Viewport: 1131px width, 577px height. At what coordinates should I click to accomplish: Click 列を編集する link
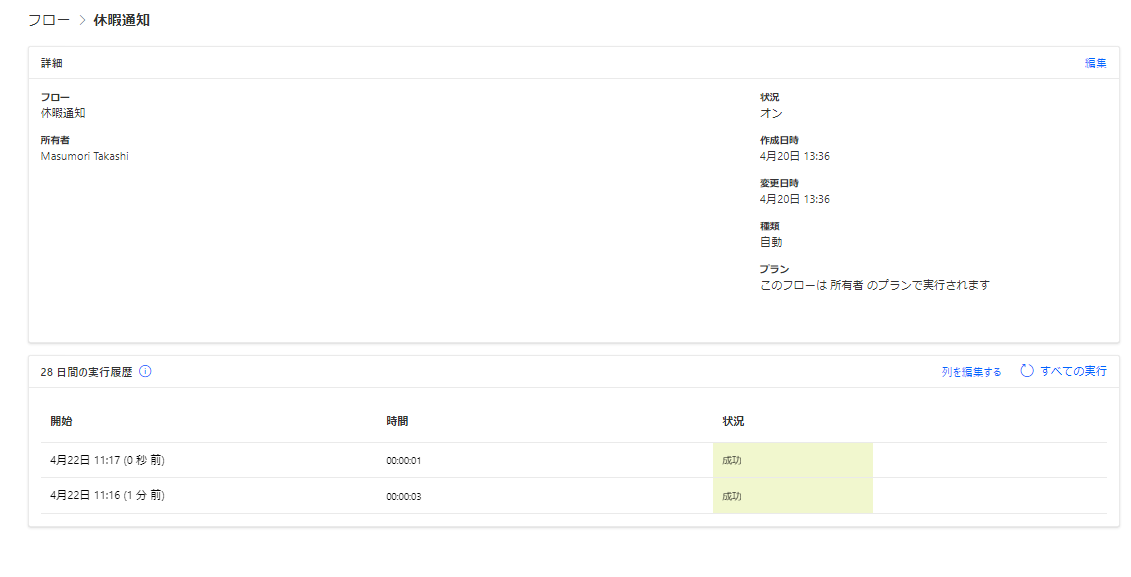[971, 372]
